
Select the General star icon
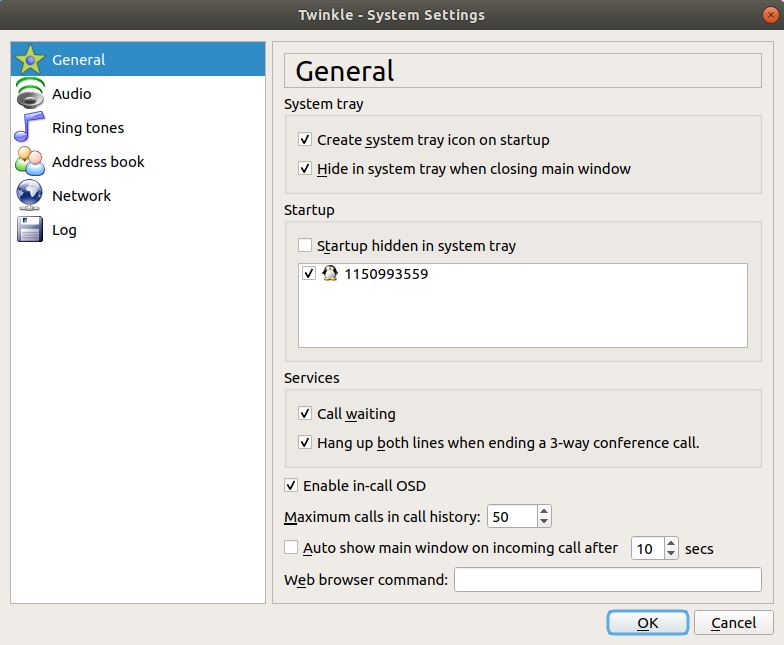(30, 60)
